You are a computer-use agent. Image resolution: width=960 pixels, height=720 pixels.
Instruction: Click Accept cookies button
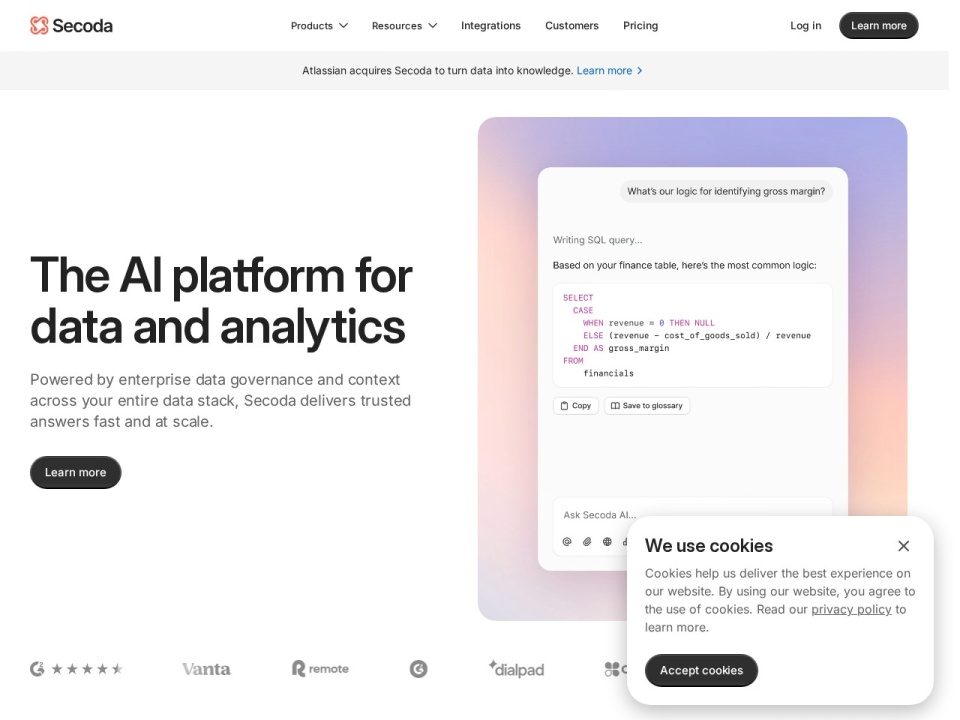tap(701, 670)
